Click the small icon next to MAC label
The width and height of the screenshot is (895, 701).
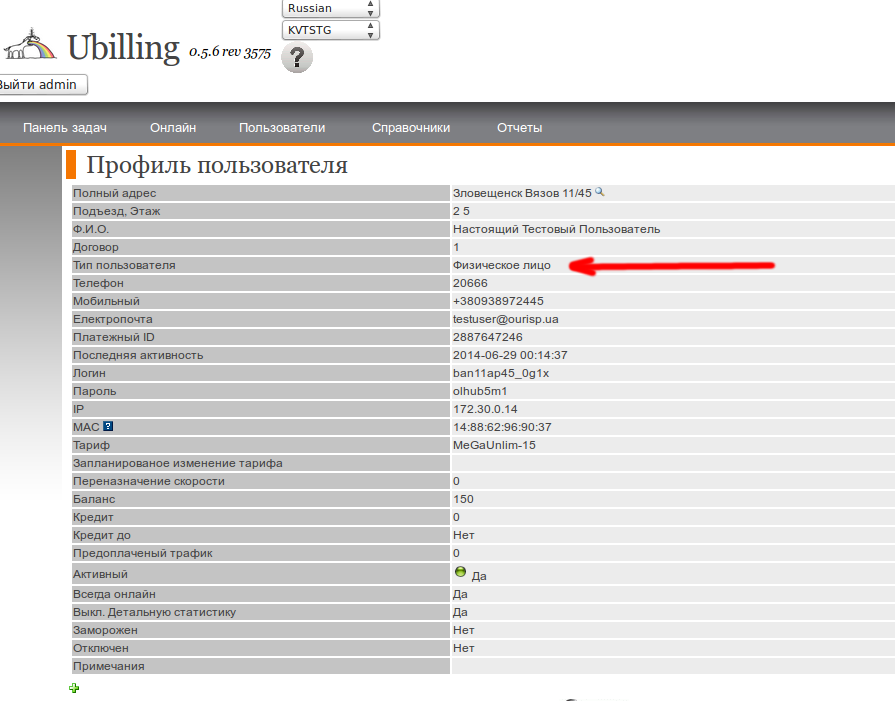108,427
